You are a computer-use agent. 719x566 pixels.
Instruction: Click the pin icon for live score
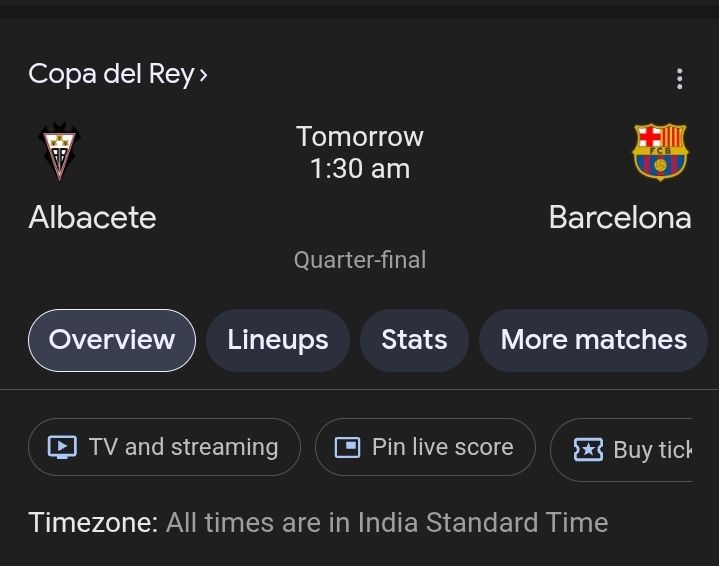[x=347, y=447]
